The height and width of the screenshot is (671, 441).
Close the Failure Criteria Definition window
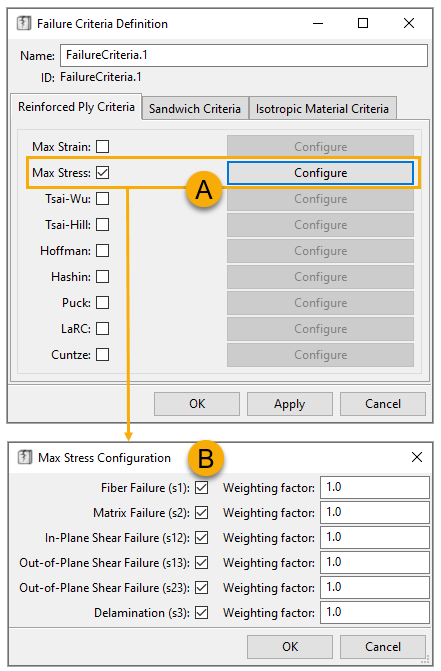click(x=409, y=23)
